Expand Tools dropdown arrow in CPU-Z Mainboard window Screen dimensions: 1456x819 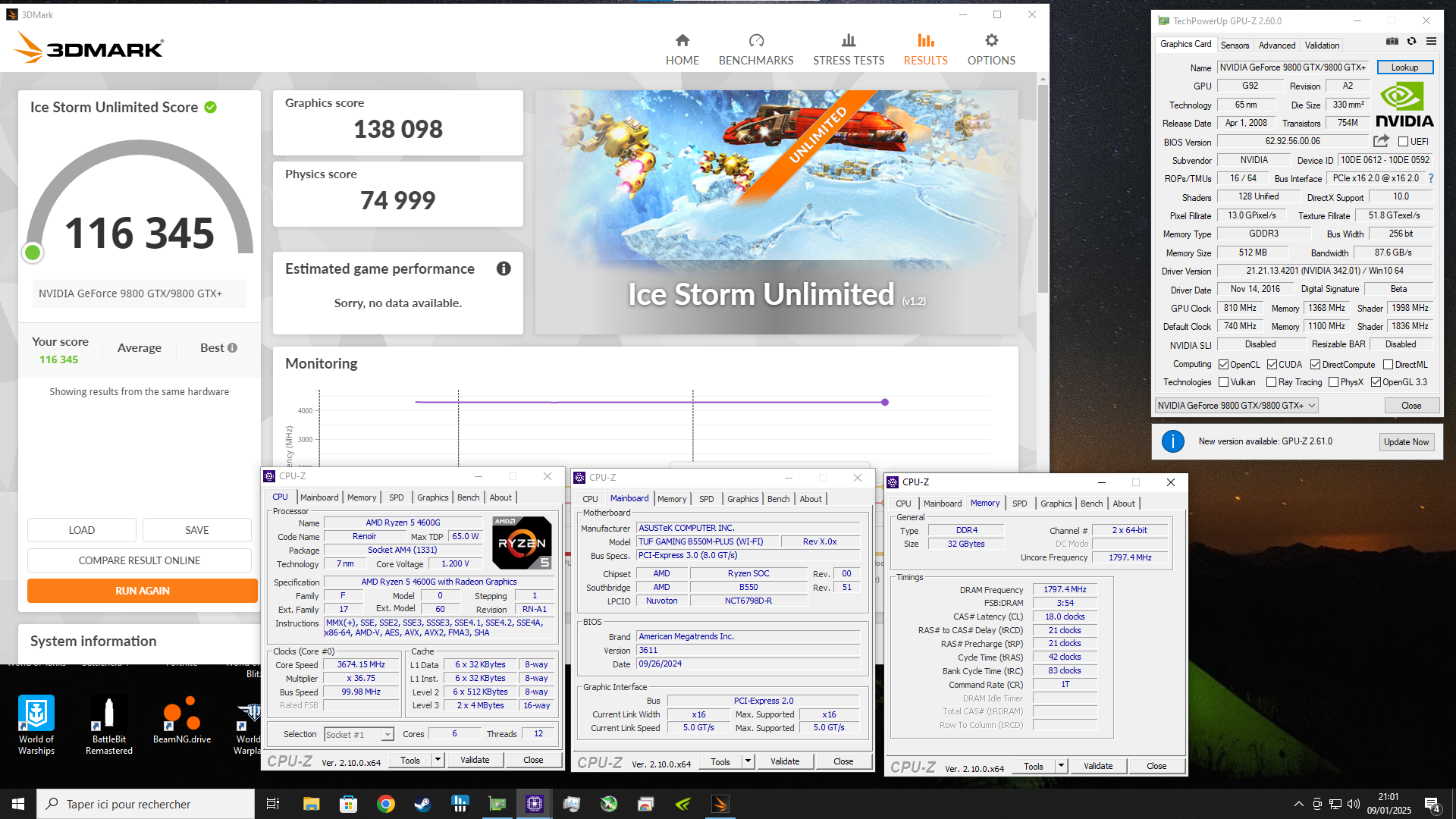(x=748, y=761)
